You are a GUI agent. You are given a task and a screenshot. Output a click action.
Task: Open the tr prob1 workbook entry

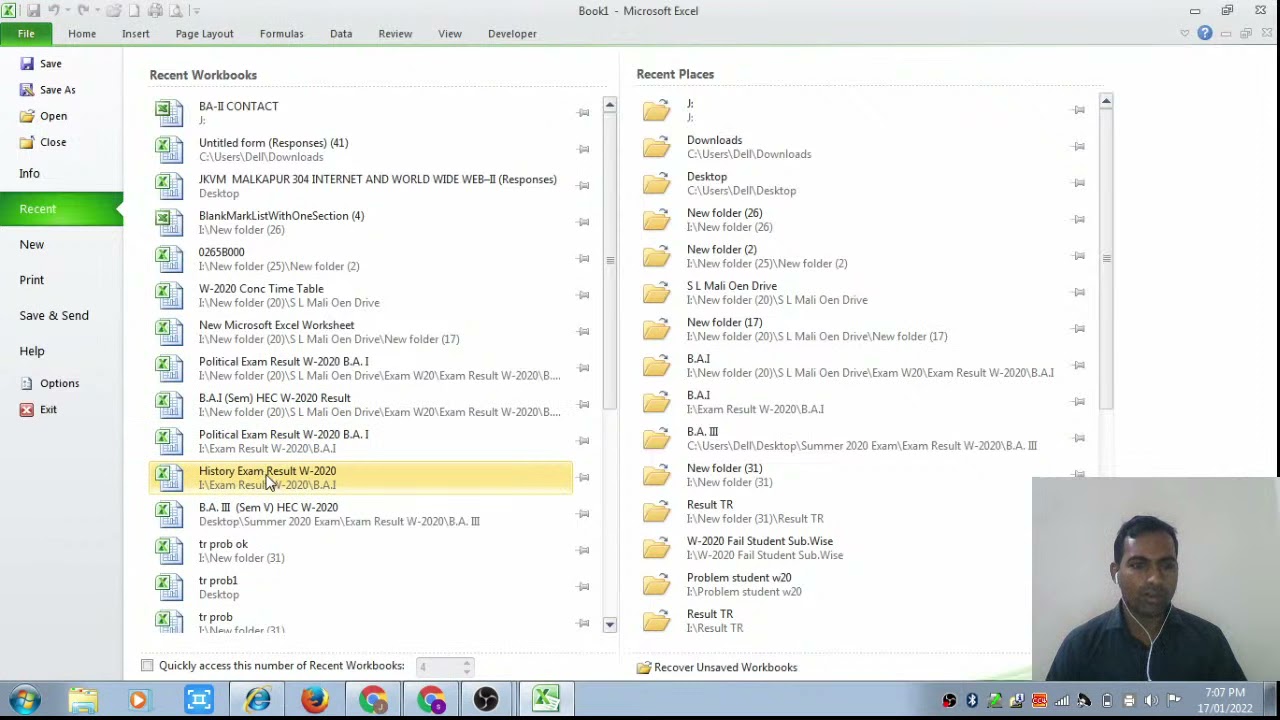(361, 587)
